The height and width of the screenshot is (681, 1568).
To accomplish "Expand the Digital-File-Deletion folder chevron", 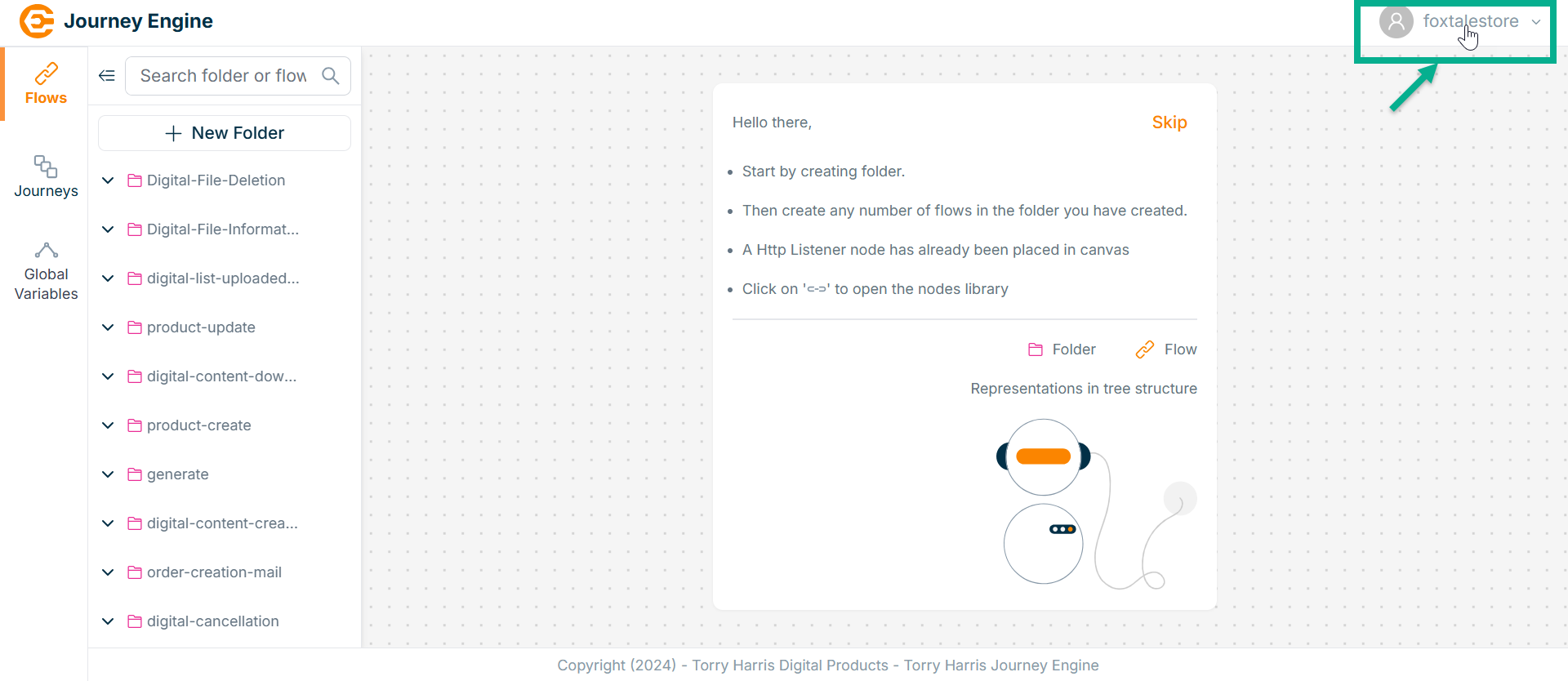I will [x=108, y=180].
